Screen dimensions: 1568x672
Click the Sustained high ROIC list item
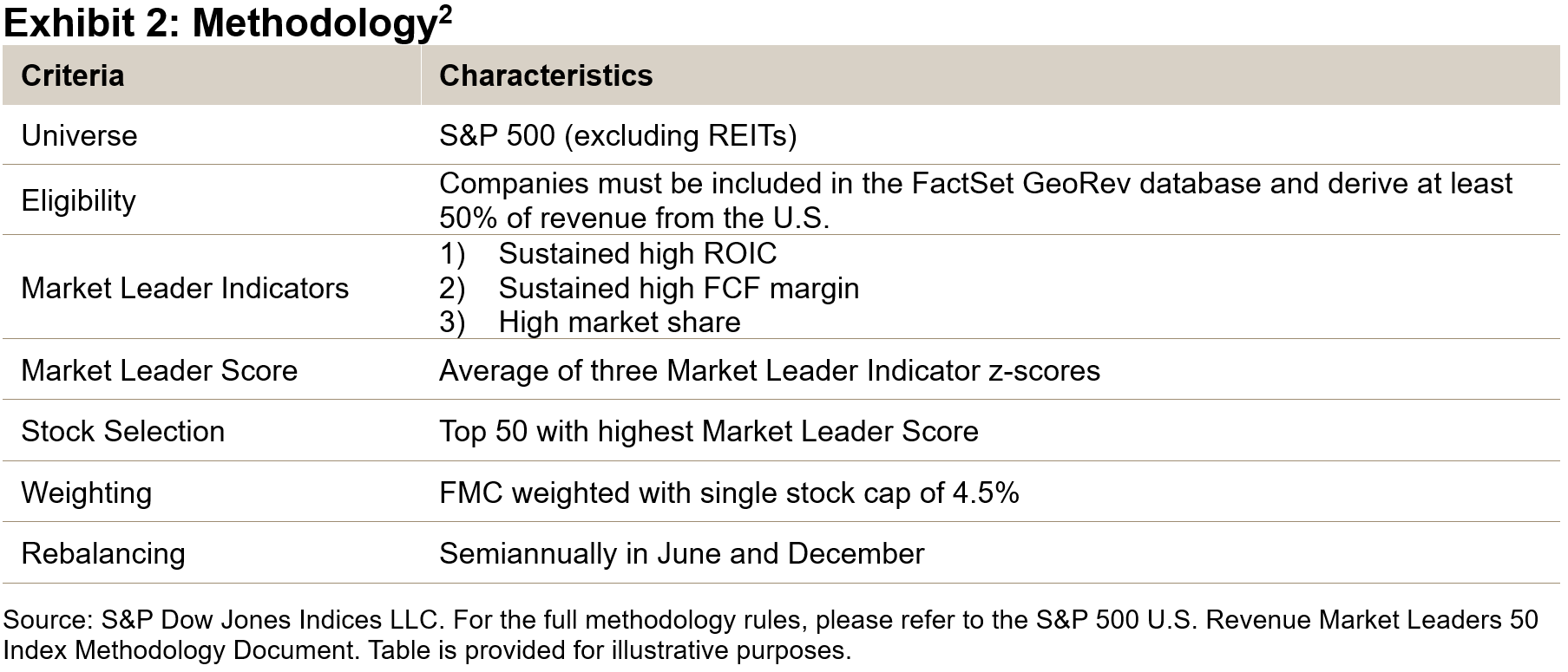point(637,254)
